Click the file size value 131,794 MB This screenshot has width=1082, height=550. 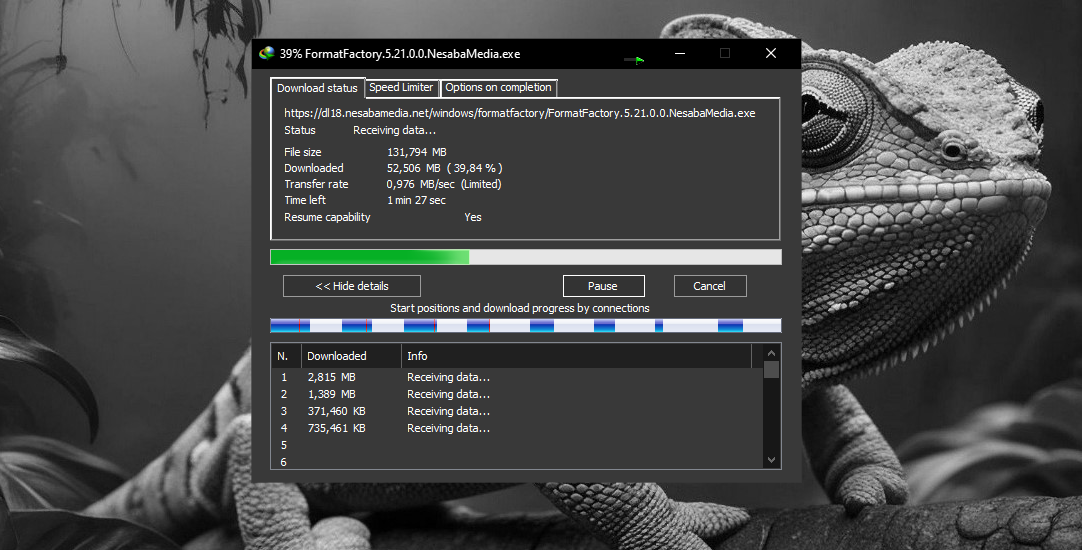(x=417, y=152)
